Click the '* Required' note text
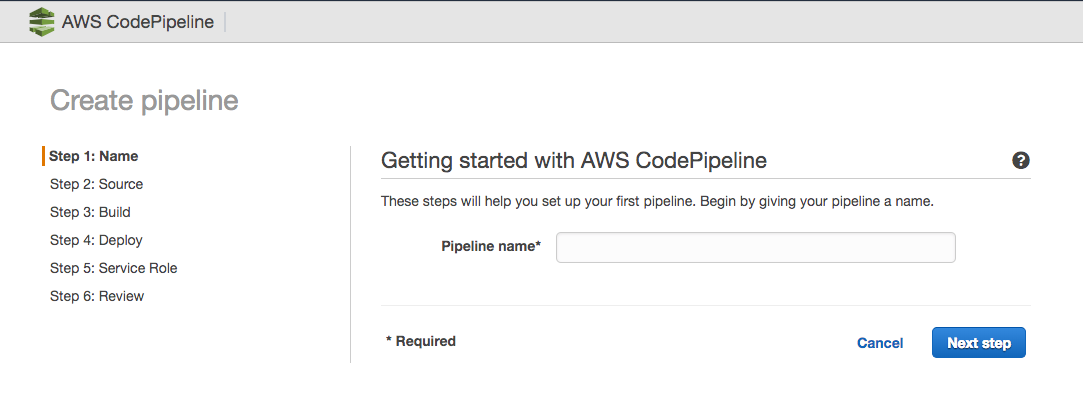This screenshot has width=1083, height=415. click(421, 341)
